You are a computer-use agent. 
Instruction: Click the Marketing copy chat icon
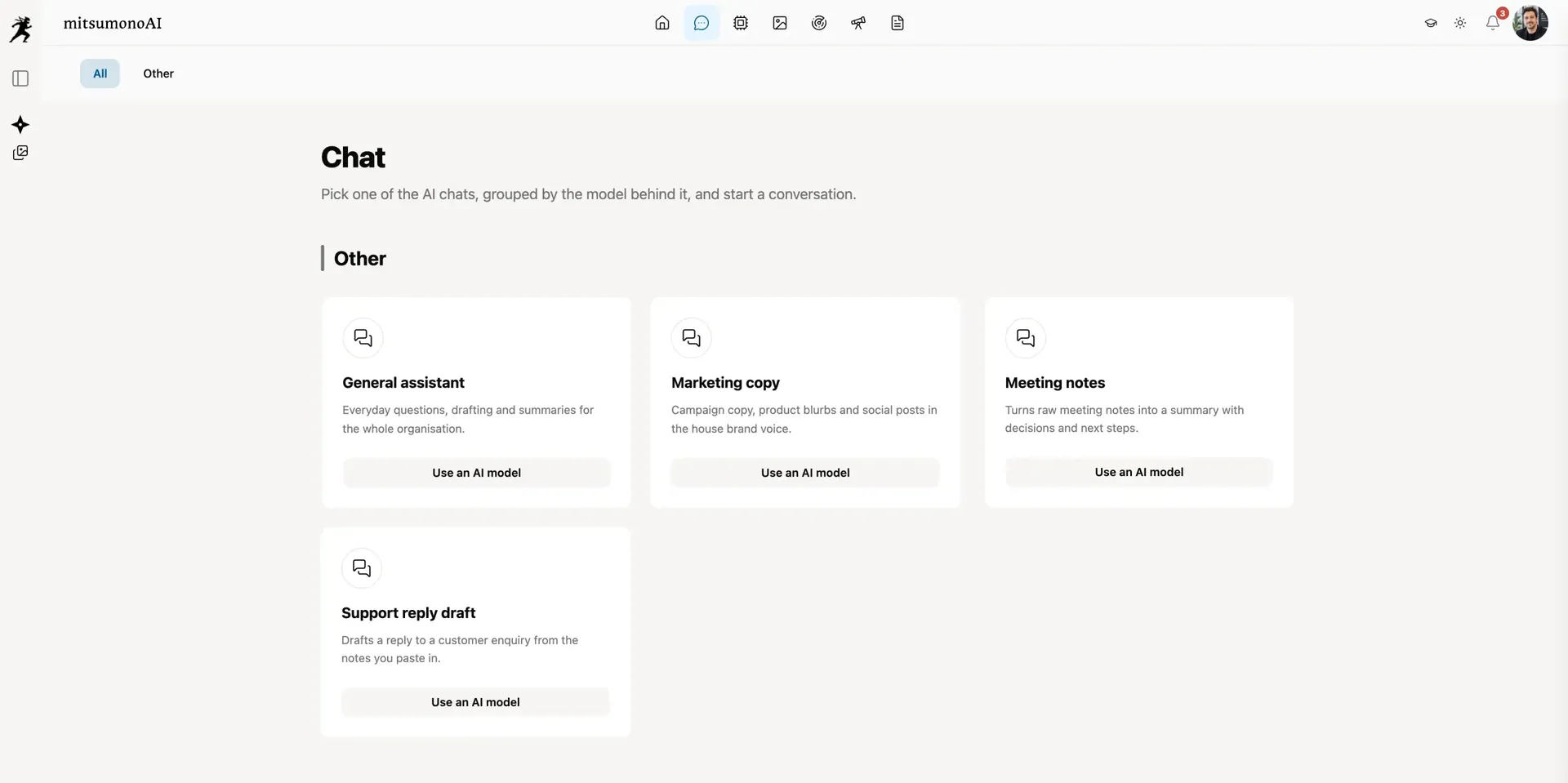click(x=692, y=338)
